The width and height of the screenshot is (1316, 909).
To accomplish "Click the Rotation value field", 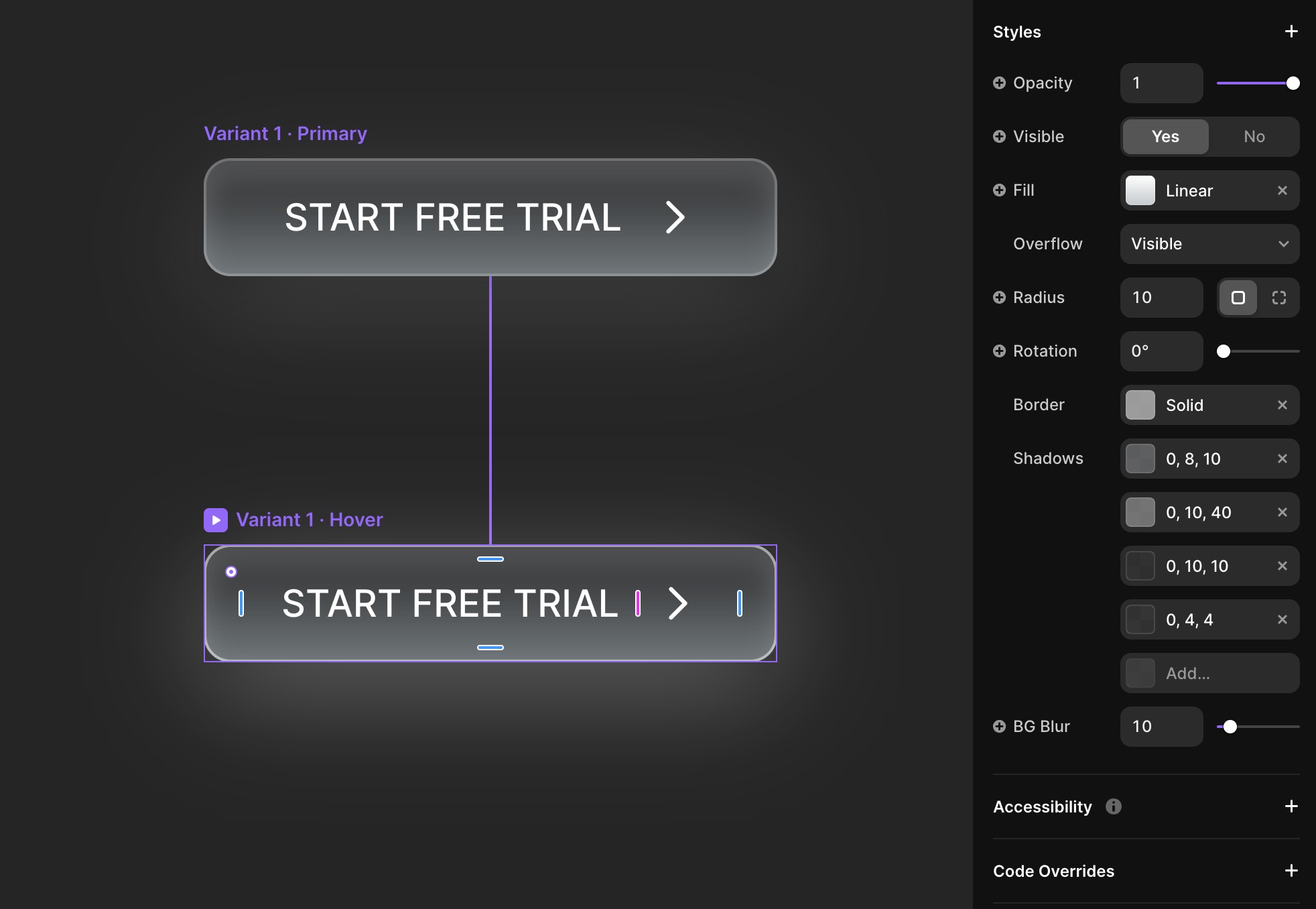I will (1161, 351).
